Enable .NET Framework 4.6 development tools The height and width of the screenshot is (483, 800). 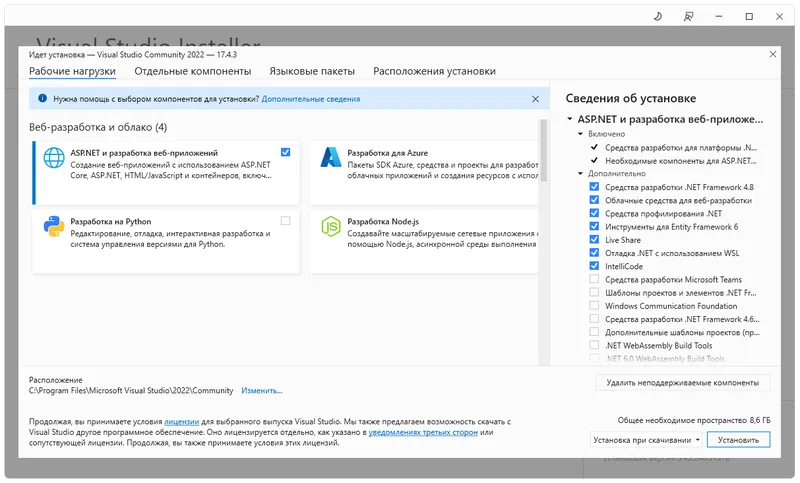coord(594,319)
